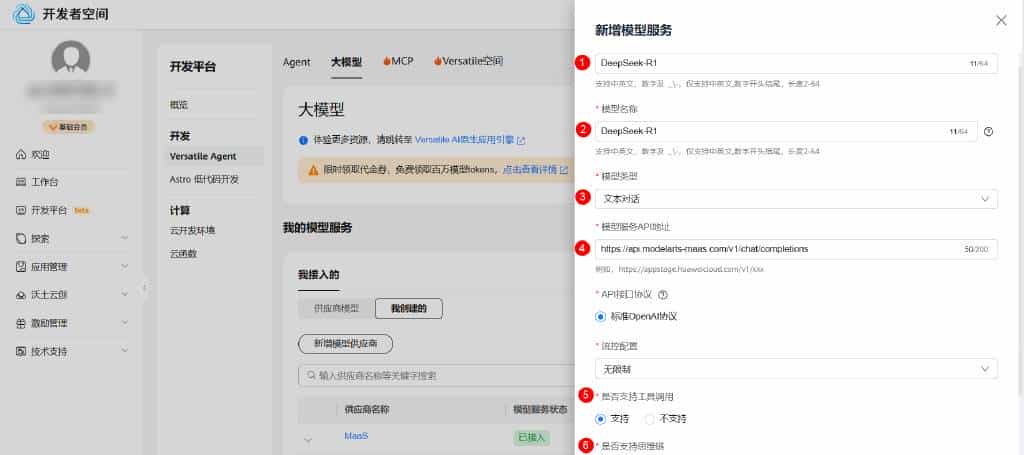Image resolution: width=1024 pixels, height=455 pixels.
Task: Expand the 探索 menu chevron
Action: [x=125, y=239]
